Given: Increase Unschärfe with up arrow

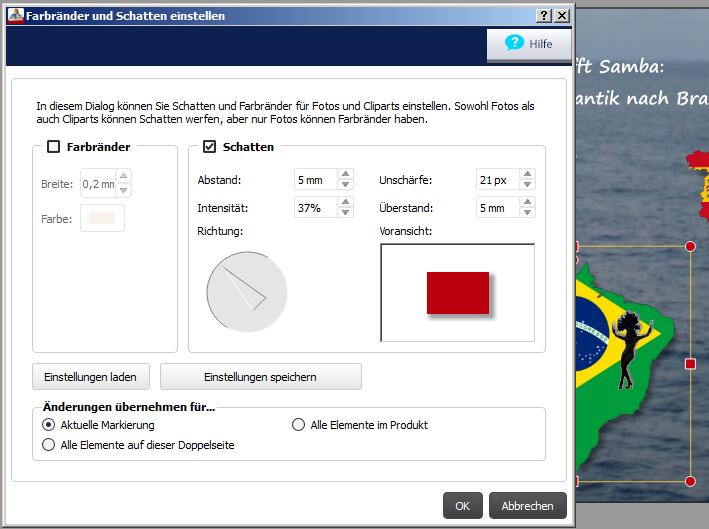Looking at the screenshot, I should [527, 174].
